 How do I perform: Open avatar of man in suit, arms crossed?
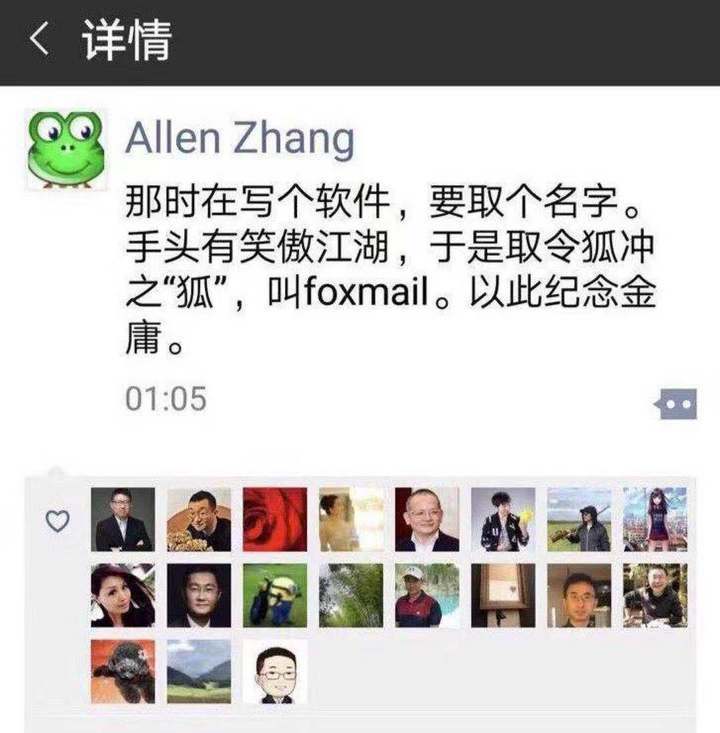point(123,519)
